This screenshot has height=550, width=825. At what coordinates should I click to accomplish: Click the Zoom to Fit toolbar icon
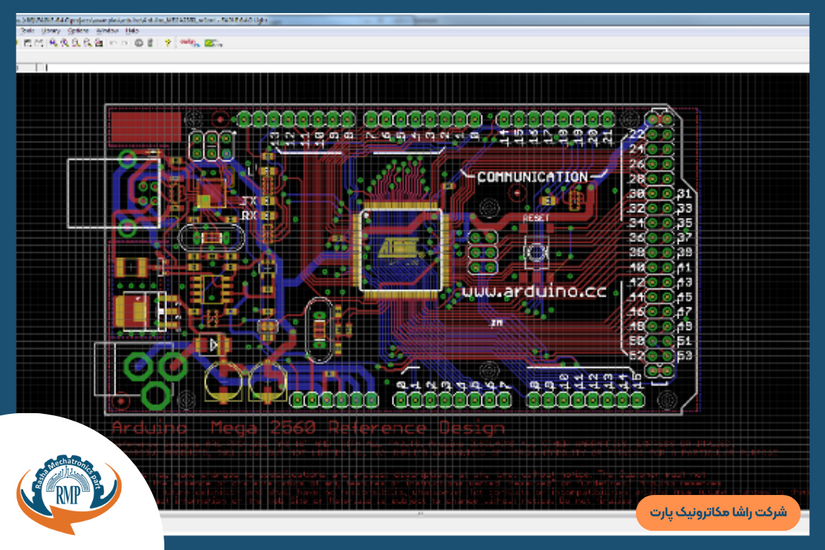click(x=54, y=43)
